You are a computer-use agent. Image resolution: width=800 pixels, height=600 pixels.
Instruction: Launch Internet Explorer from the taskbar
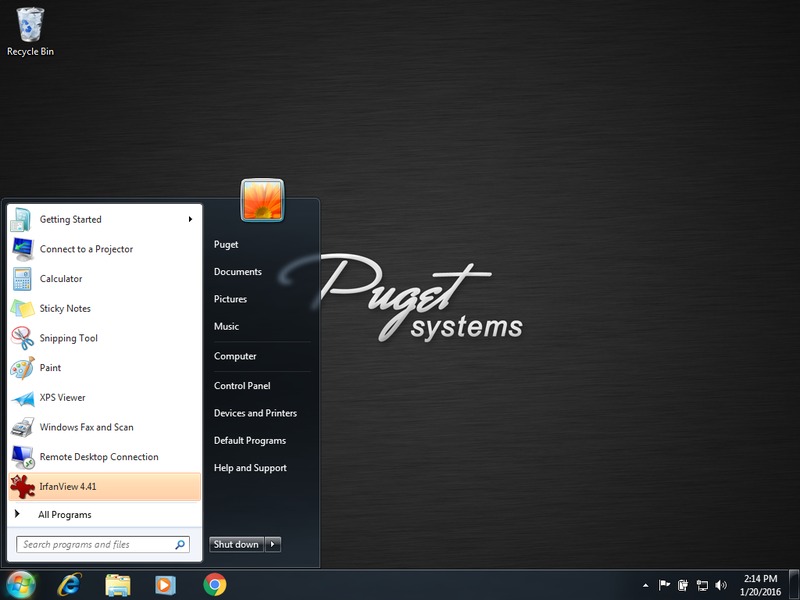69,585
